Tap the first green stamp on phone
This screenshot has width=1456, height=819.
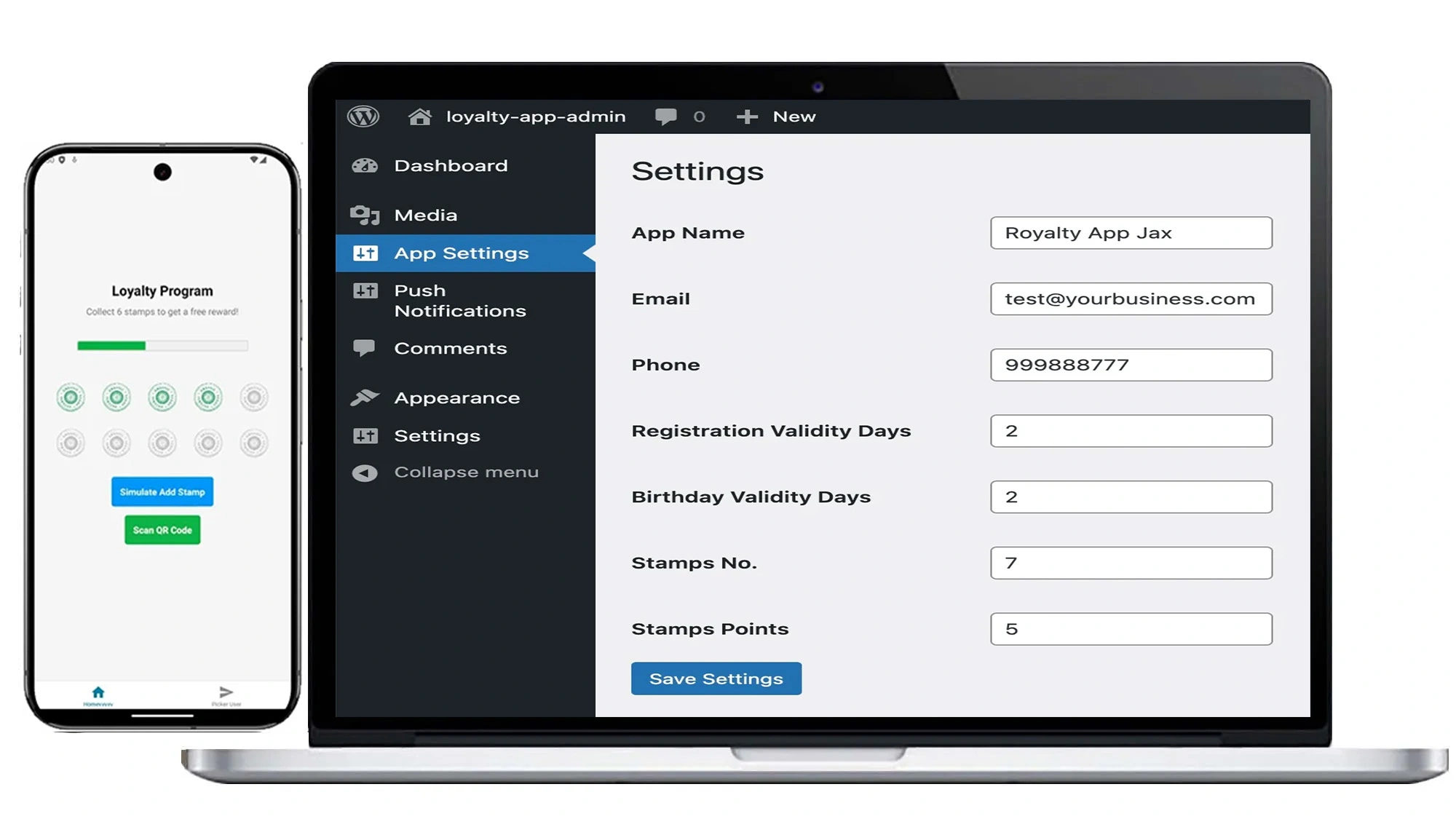click(x=71, y=397)
